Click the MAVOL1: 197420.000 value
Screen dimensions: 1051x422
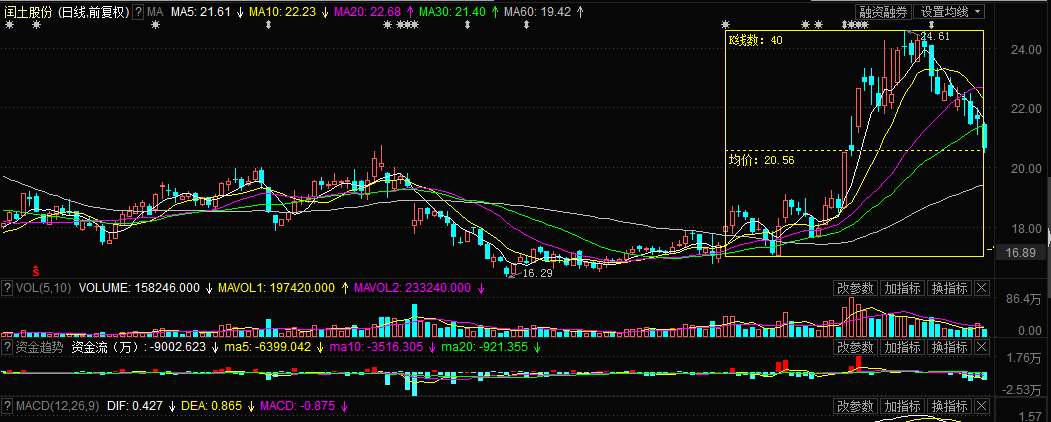point(277,288)
